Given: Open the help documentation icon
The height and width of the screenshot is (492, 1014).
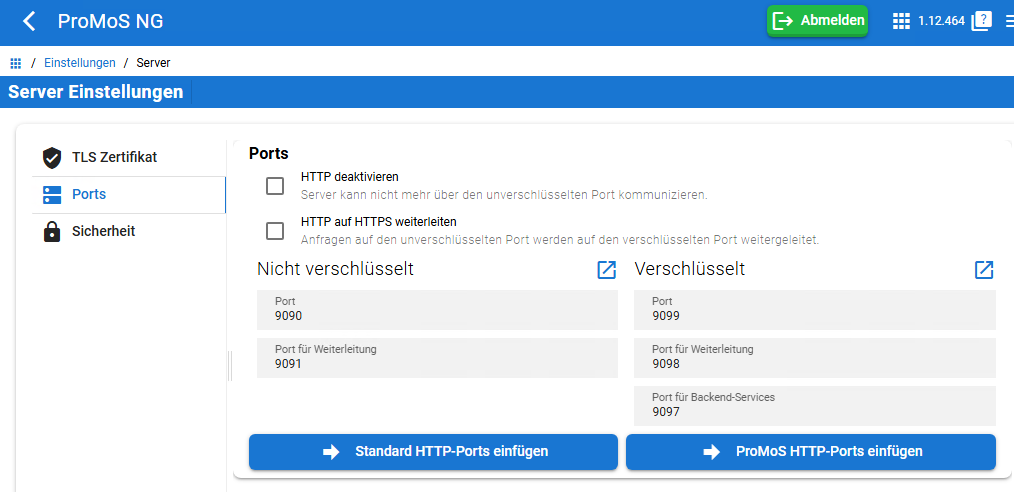Looking at the screenshot, I should [x=981, y=21].
